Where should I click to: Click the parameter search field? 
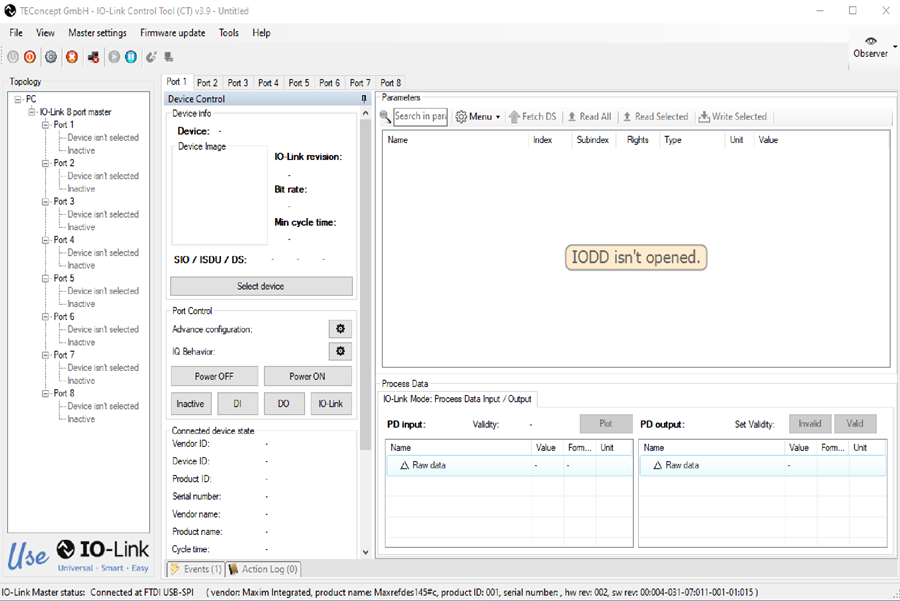click(x=420, y=117)
